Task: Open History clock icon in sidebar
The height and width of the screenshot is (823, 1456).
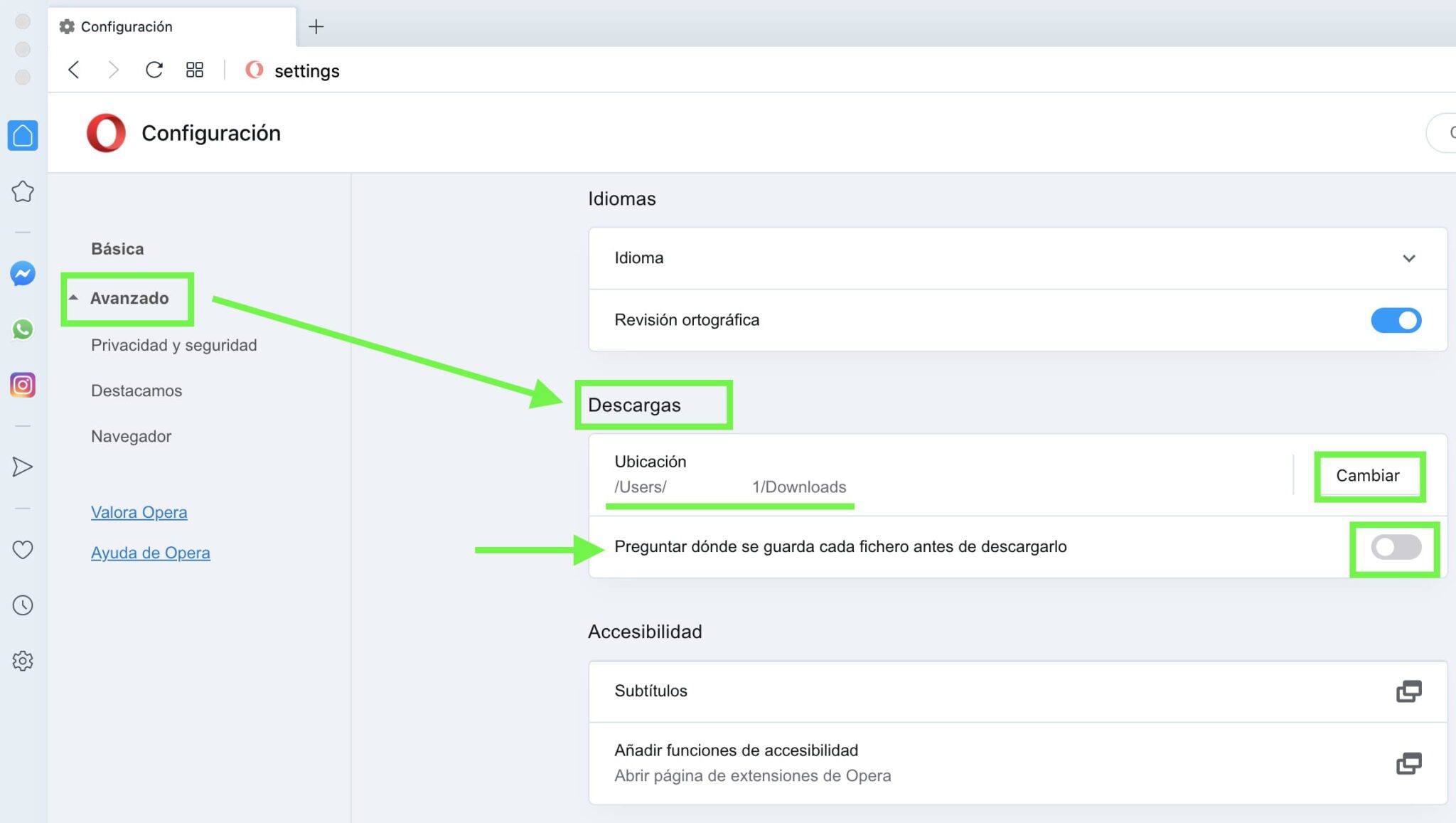Action: [x=23, y=605]
